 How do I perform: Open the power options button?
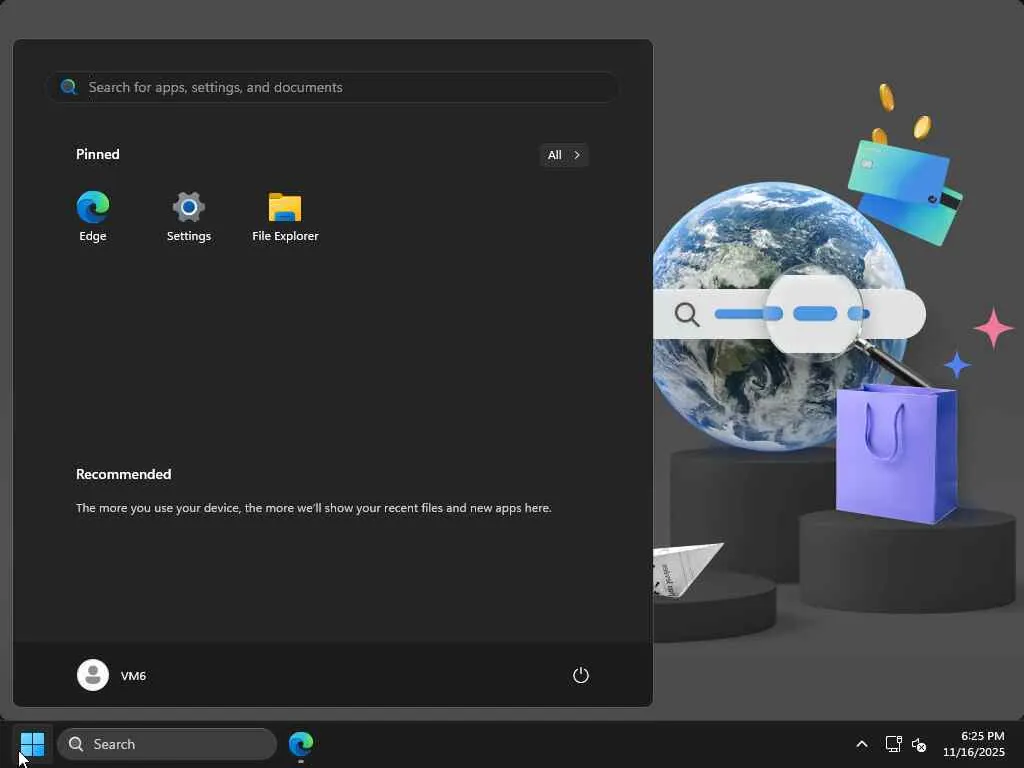click(581, 675)
